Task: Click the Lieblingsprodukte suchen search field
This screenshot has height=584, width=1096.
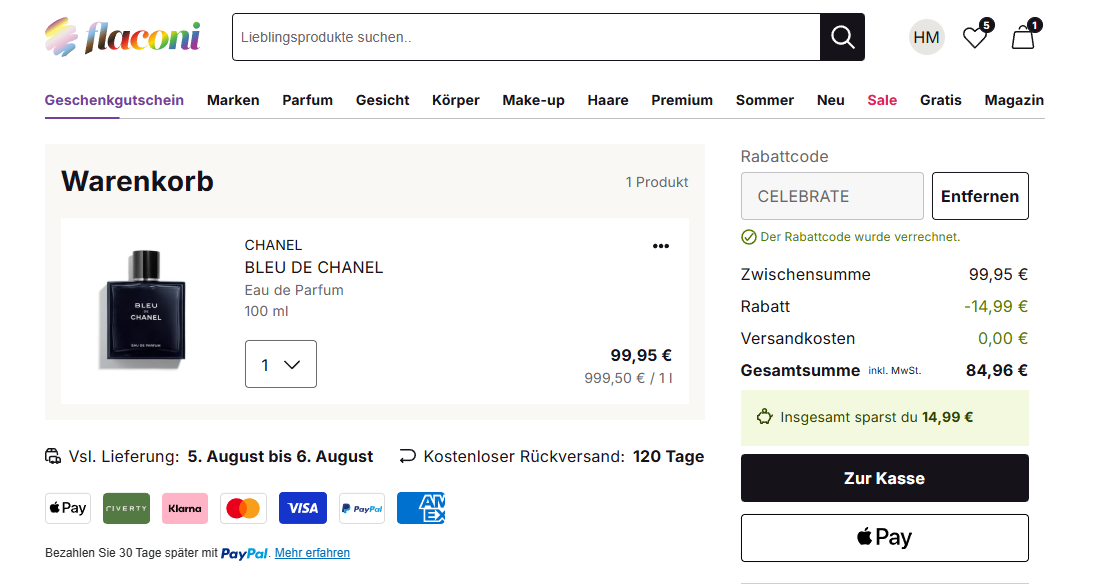Action: [526, 37]
